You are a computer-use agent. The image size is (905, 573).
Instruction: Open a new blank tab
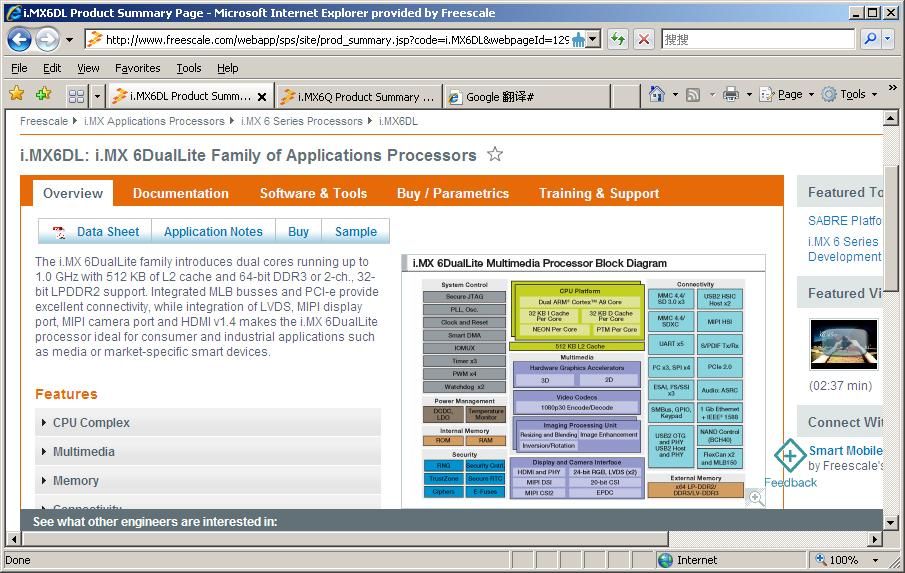coord(625,96)
